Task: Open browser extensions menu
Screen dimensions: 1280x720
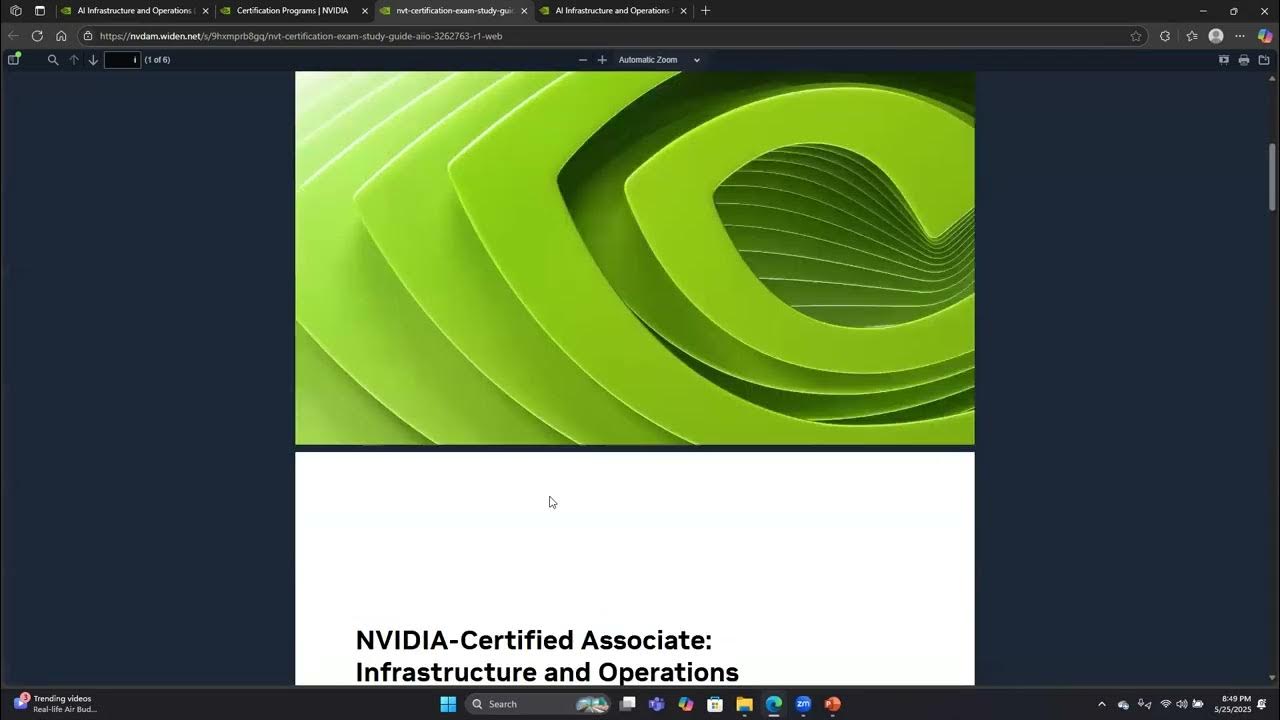Action: coord(1165,36)
